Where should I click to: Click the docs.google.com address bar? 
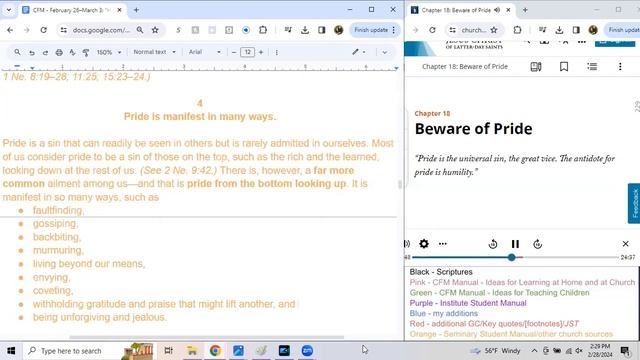101,30
